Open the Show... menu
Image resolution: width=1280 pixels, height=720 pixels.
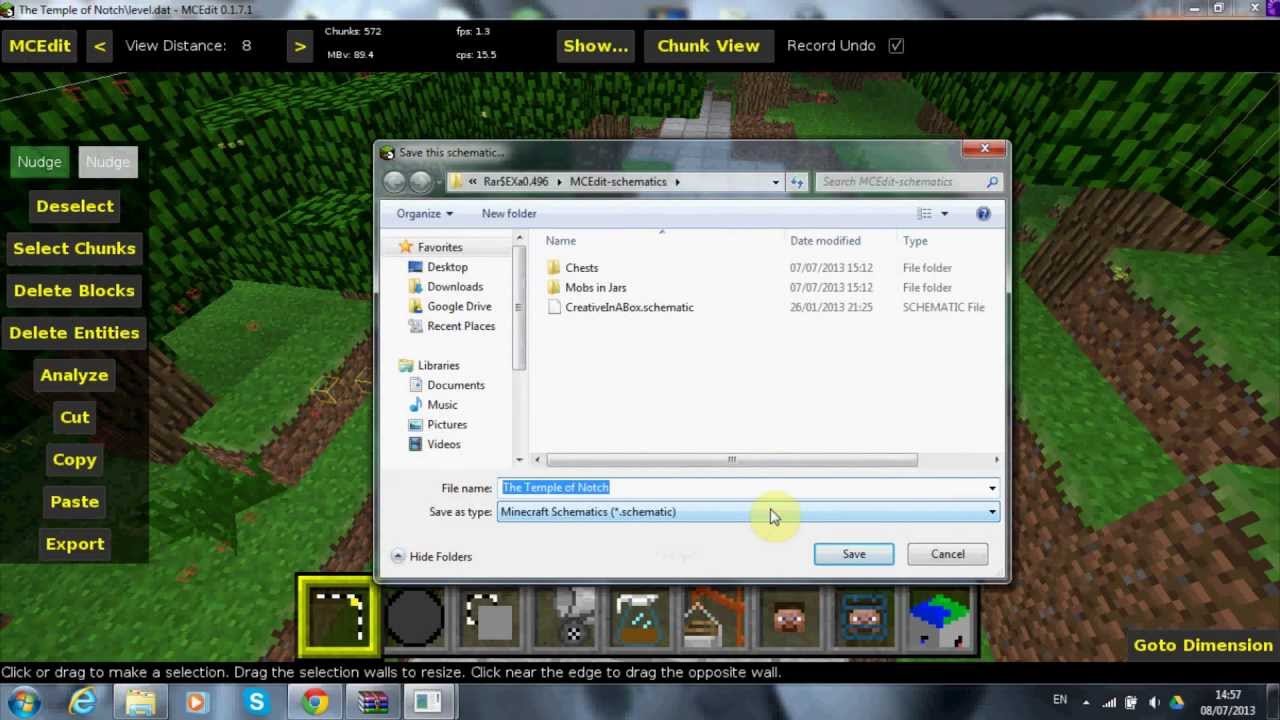pos(596,46)
